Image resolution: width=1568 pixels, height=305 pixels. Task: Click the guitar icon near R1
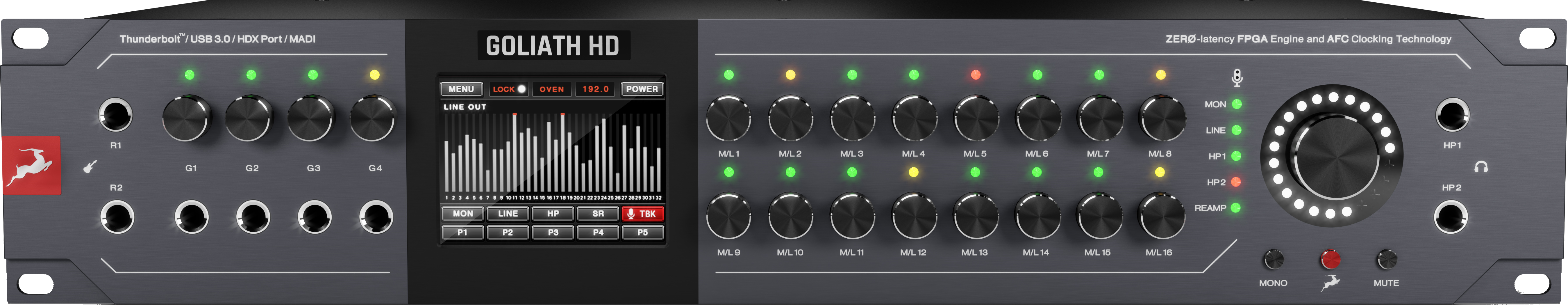click(x=90, y=166)
